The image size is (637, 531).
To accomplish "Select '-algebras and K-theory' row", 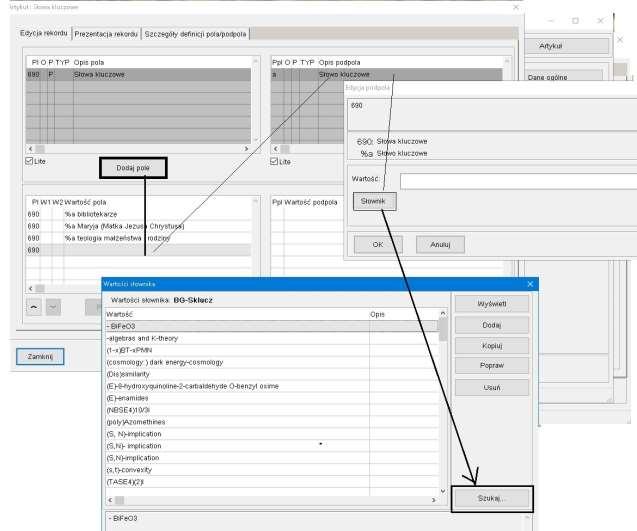I will (x=272, y=338).
